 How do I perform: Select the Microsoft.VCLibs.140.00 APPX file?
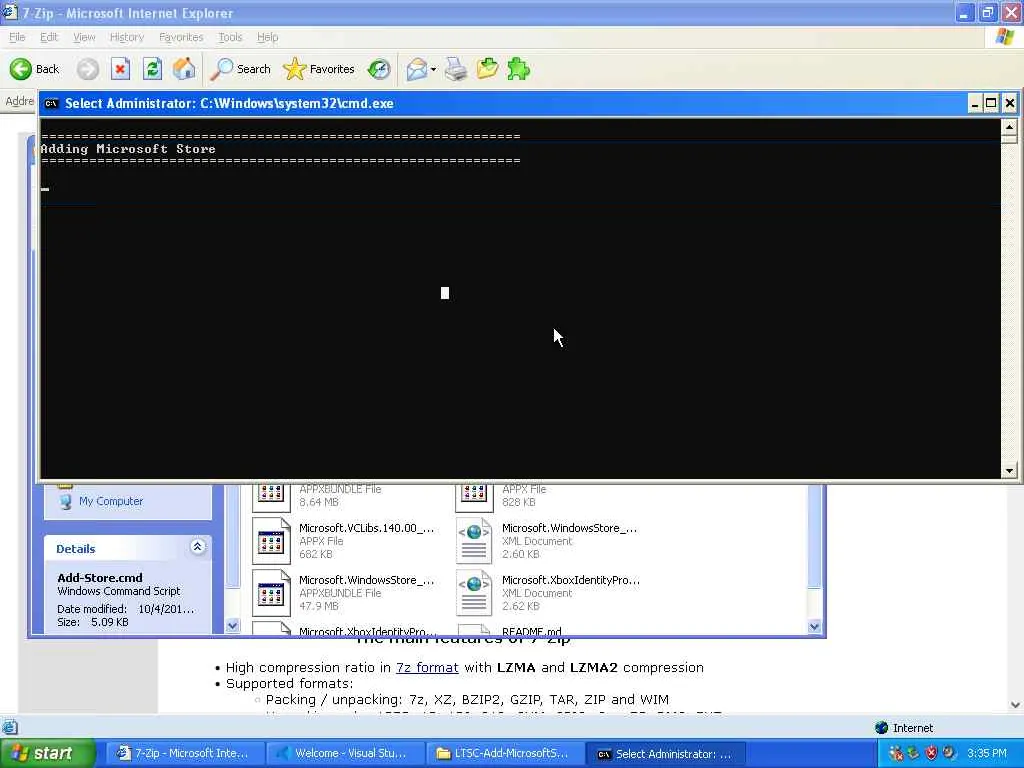tap(342, 540)
